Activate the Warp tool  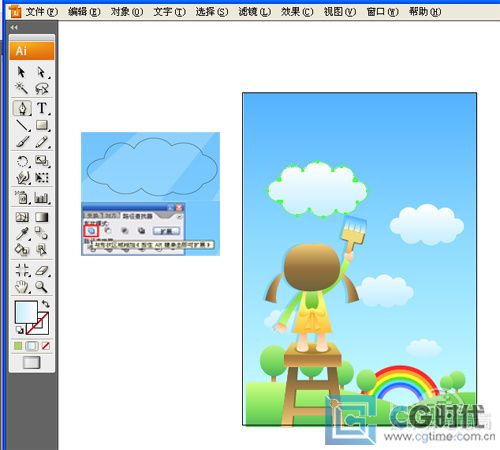tap(22, 178)
